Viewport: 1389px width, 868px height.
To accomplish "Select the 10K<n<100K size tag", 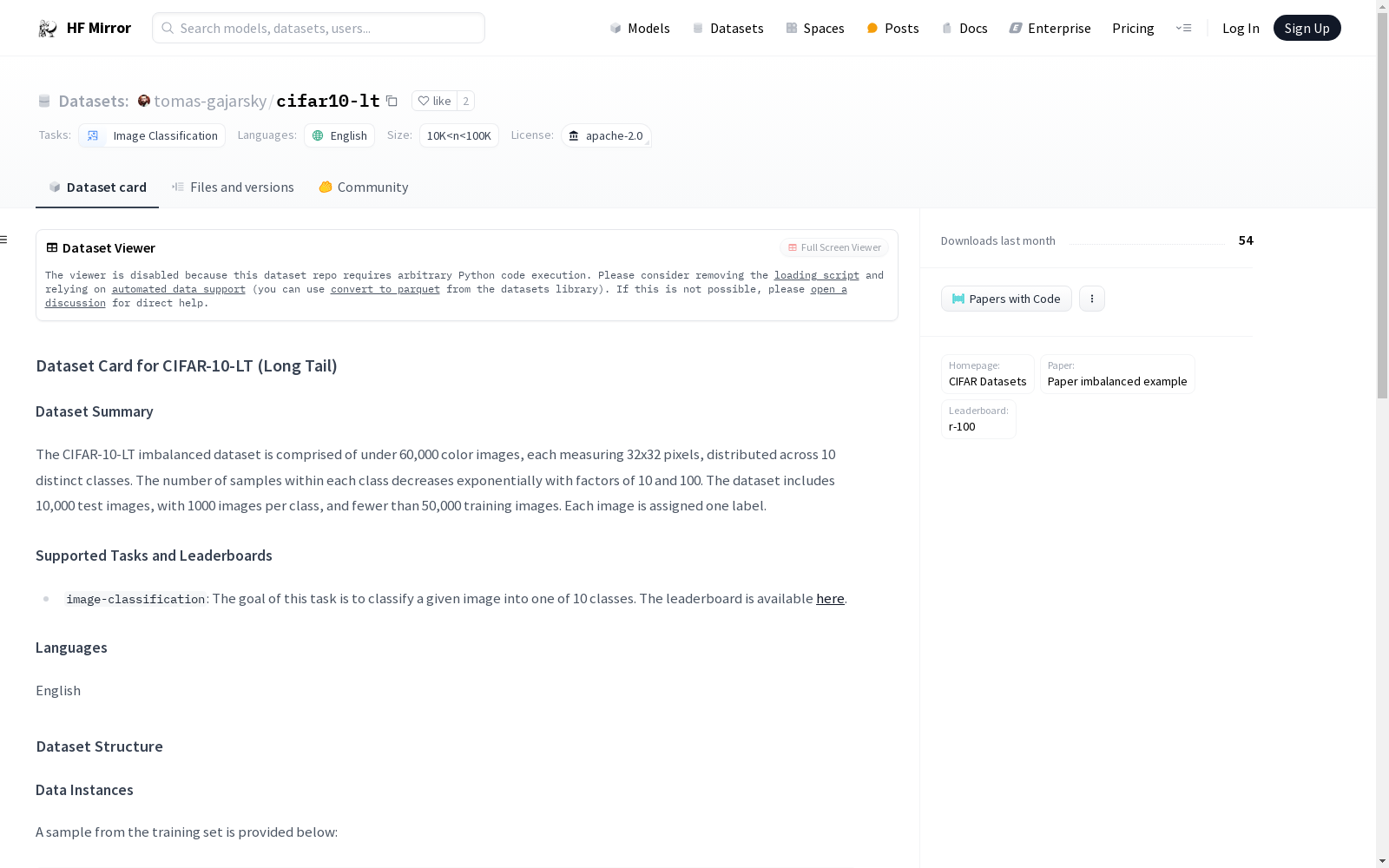I will (459, 135).
